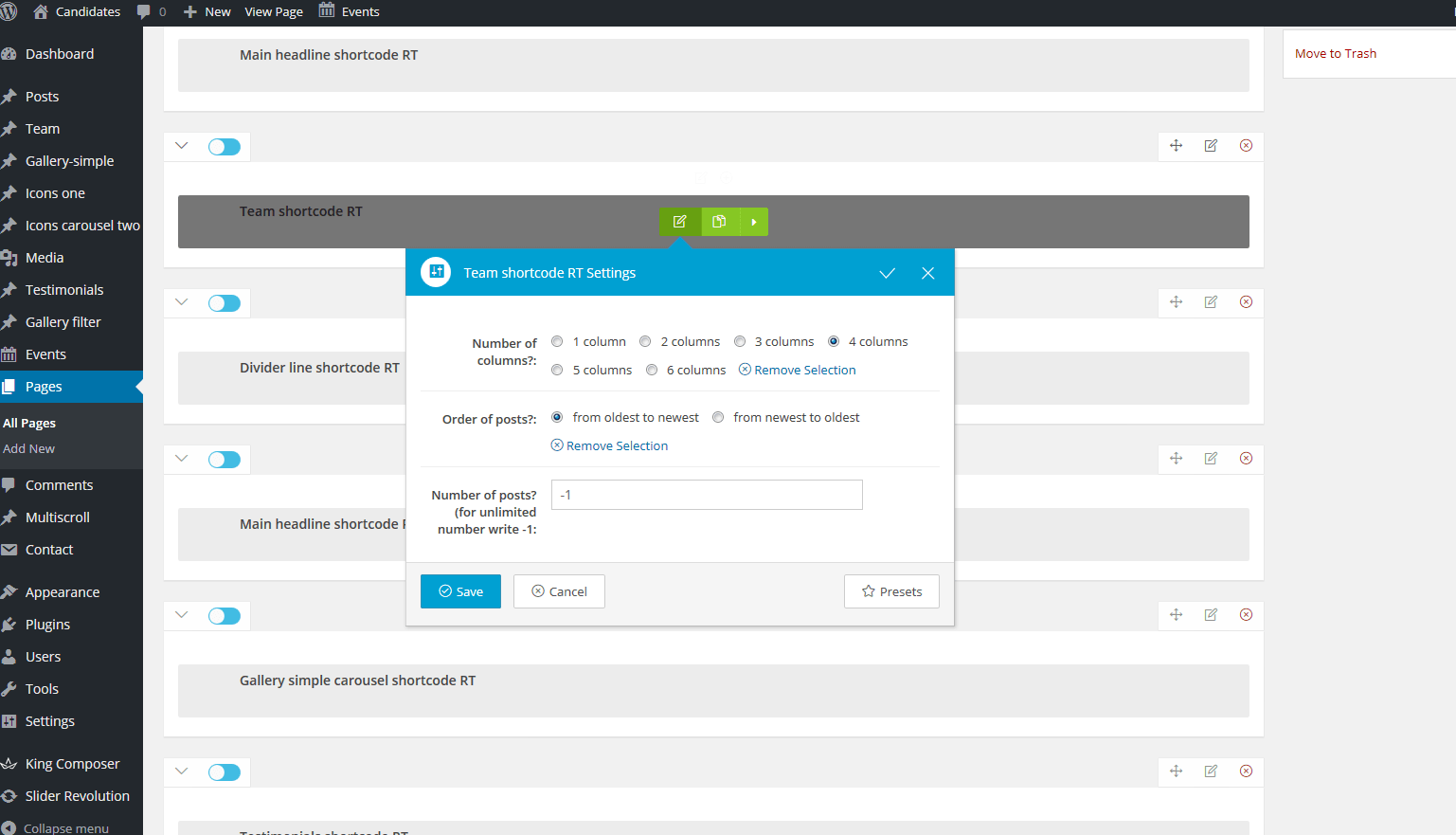Viewport: 1456px width, 835px height.
Task: Collapse the Team shortcode row with chevron
Action: (182, 146)
